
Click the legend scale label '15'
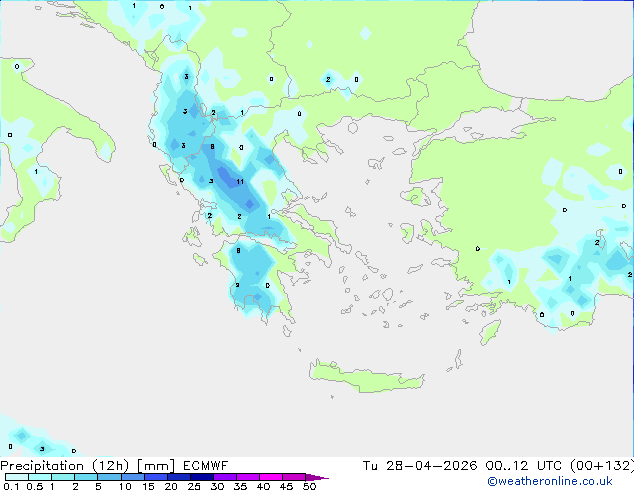(x=148, y=486)
